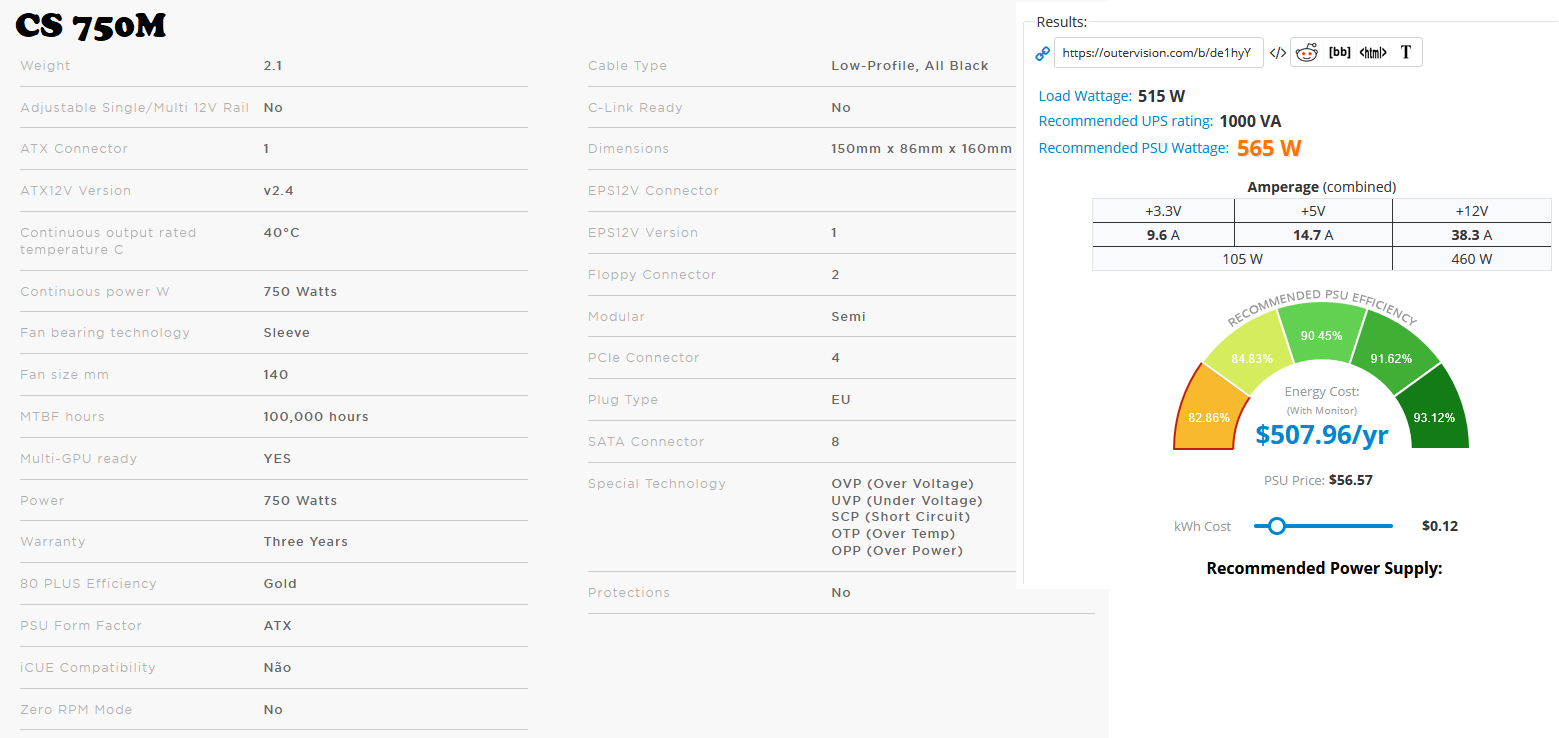Export results using the <html> icon
Viewport: 1559px width, 738px height.
point(1373,53)
